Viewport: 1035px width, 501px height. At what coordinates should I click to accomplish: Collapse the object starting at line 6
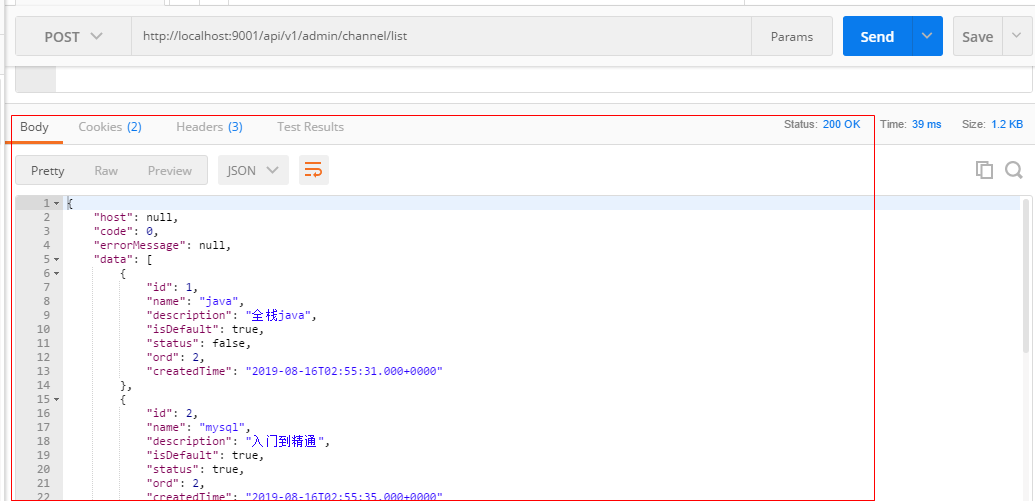point(57,273)
